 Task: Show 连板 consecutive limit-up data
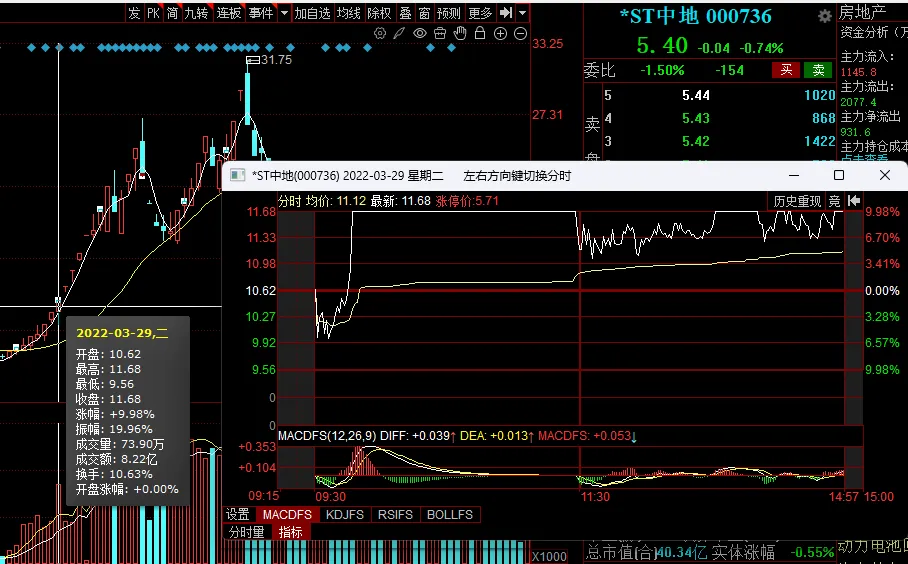tap(229, 13)
